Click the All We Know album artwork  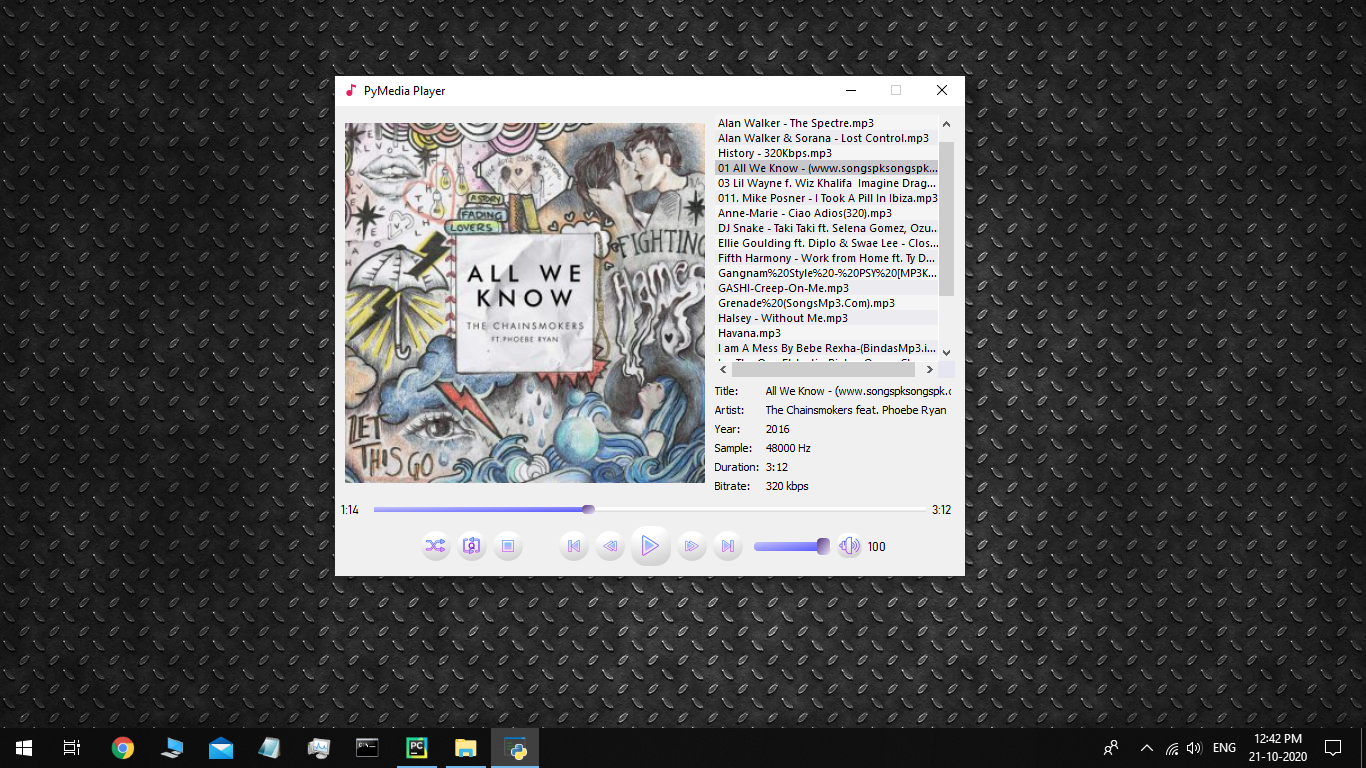click(x=525, y=303)
